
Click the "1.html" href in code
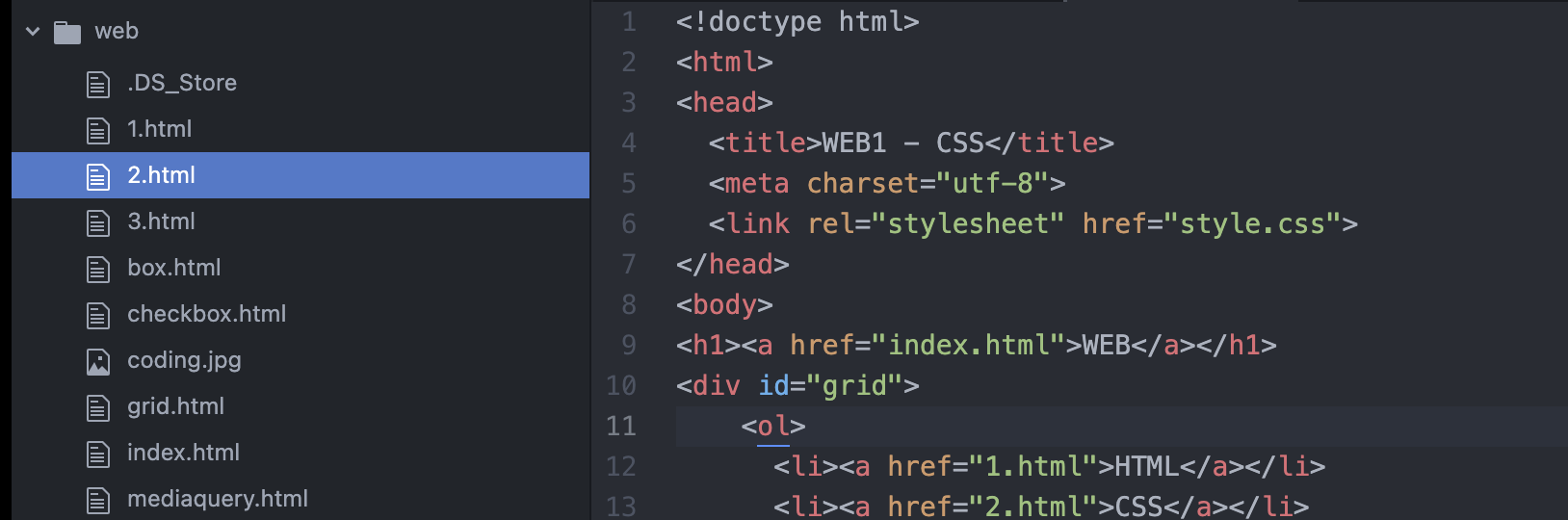tap(1032, 466)
